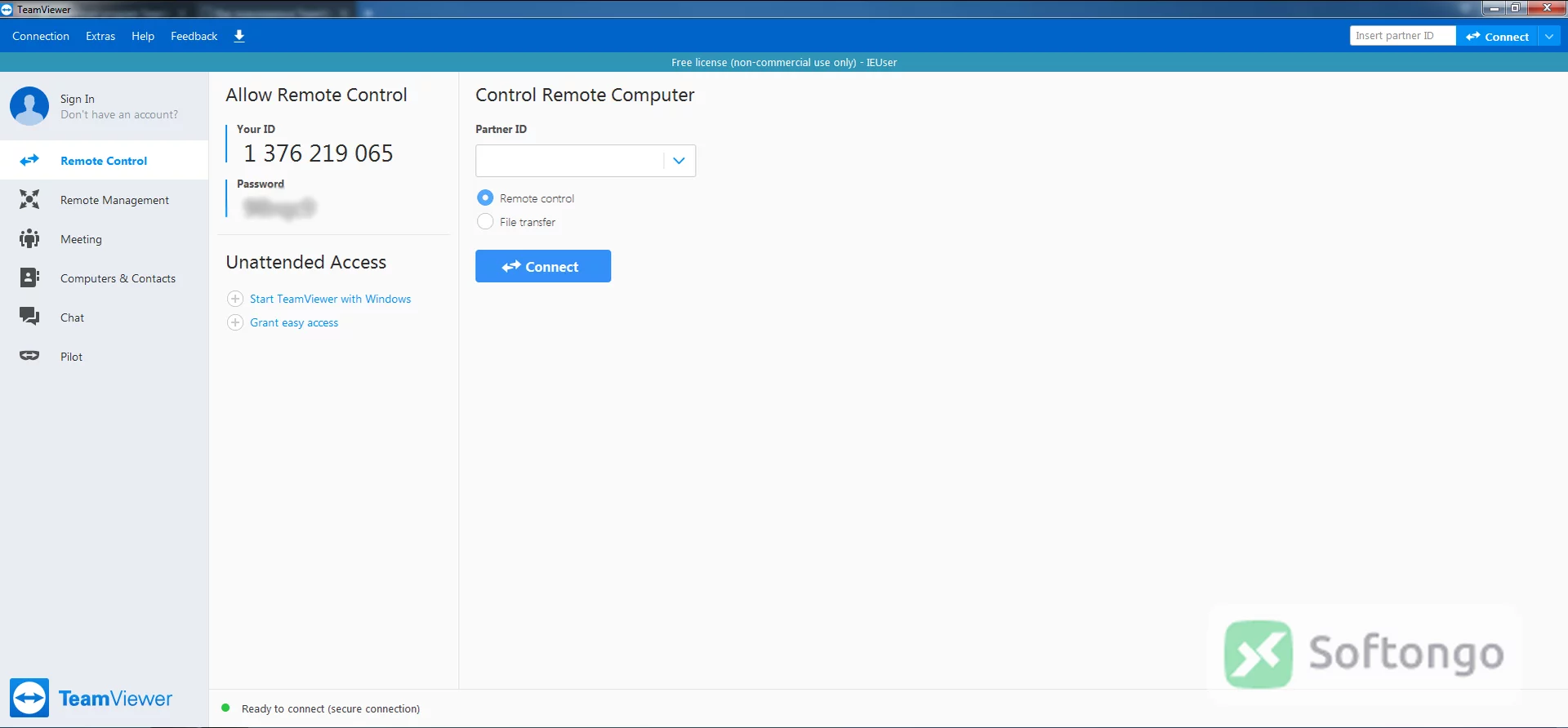Open Computers & Contacts icon
This screenshot has height=728, width=1568.
(29, 277)
